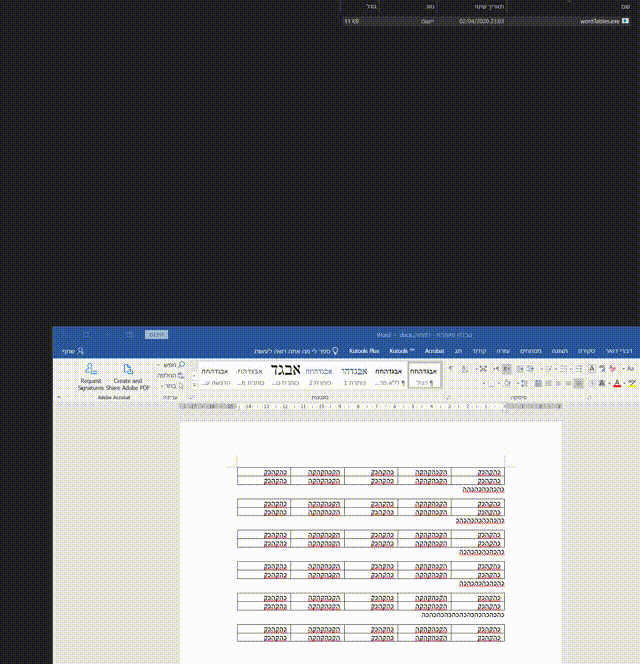Viewport: 640px width, 664px height.
Task: Select the No Spacing (ללא מר...) style
Action: (x=389, y=376)
